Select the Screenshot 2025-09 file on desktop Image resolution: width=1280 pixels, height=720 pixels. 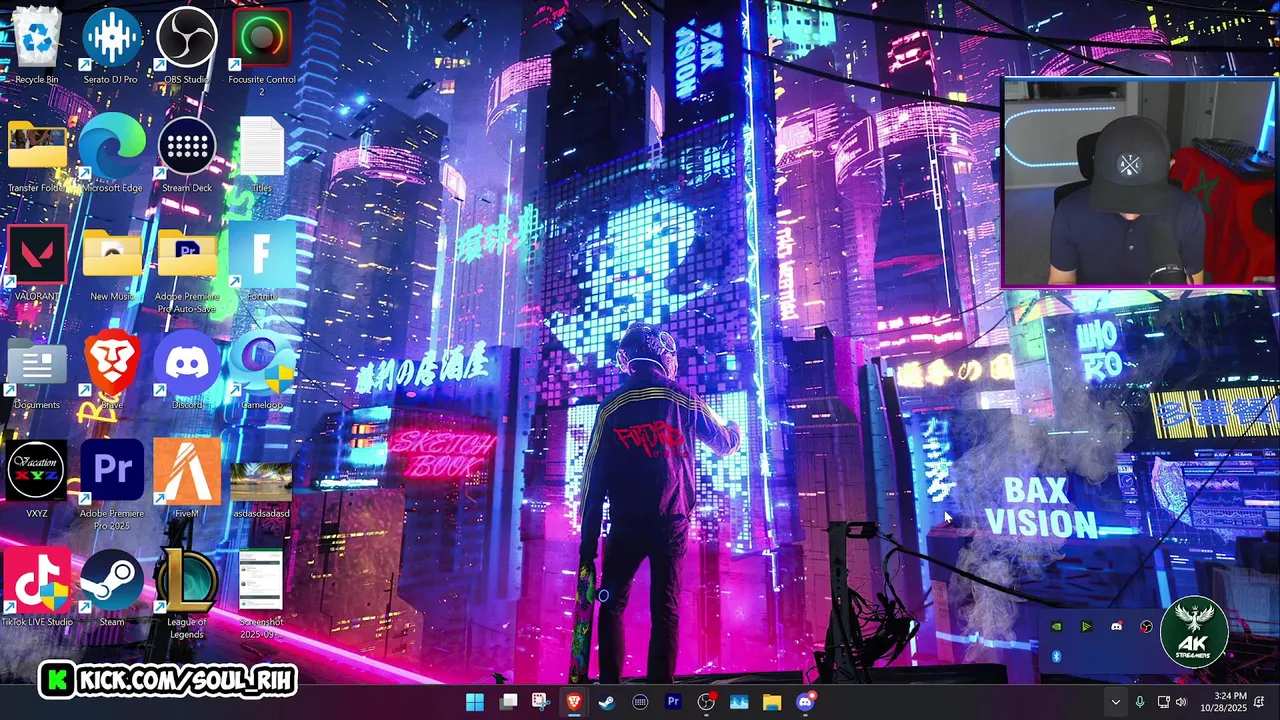pos(262,593)
